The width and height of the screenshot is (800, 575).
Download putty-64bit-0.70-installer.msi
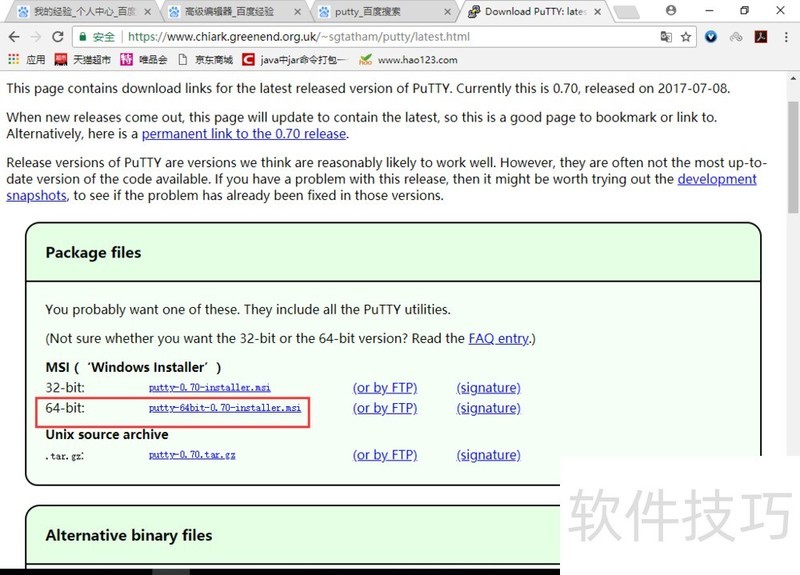(224, 408)
